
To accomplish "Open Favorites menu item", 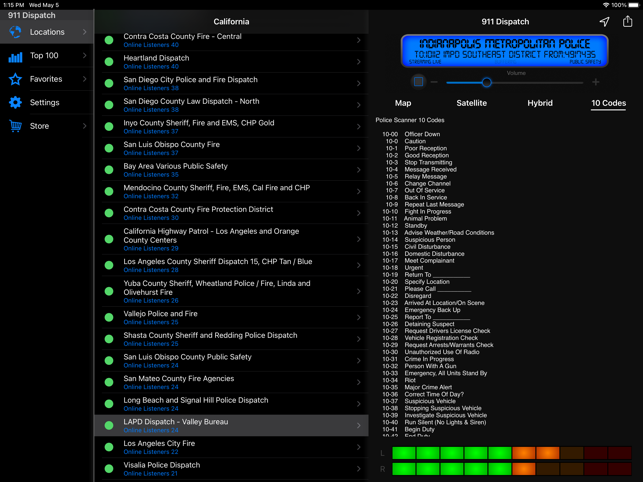I will click(x=47, y=79).
